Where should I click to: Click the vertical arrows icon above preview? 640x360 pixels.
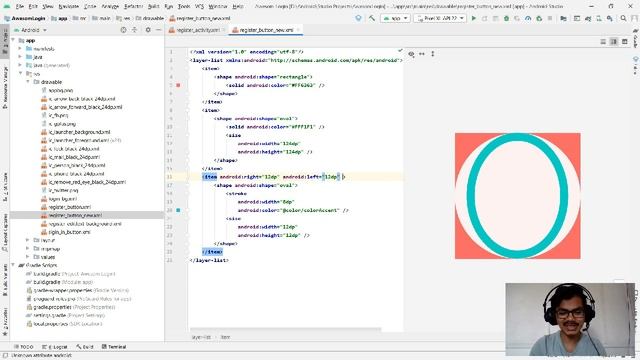[433, 54]
